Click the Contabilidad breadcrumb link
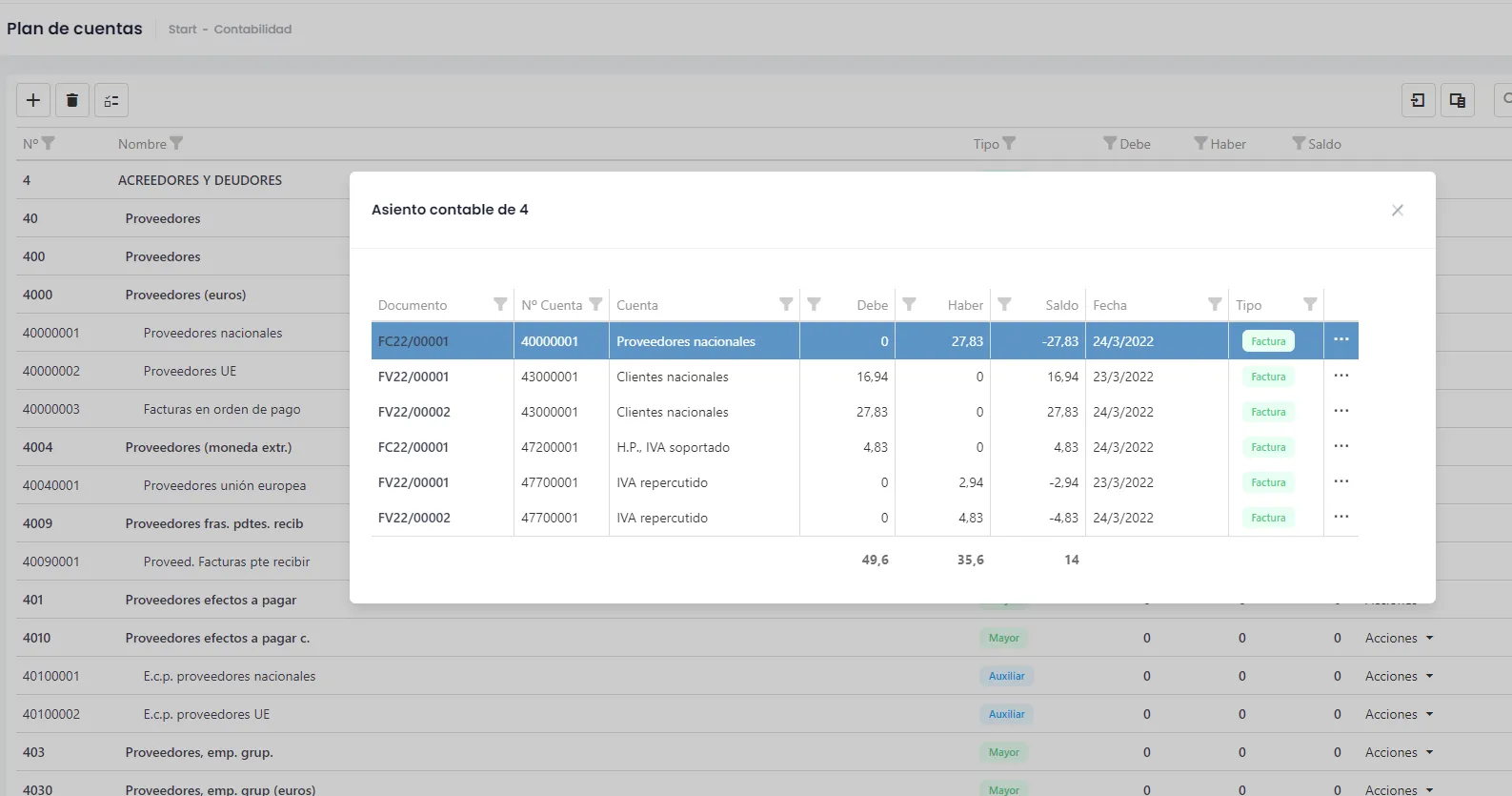The width and height of the screenshot is (1512, 796). pos(252,30)
